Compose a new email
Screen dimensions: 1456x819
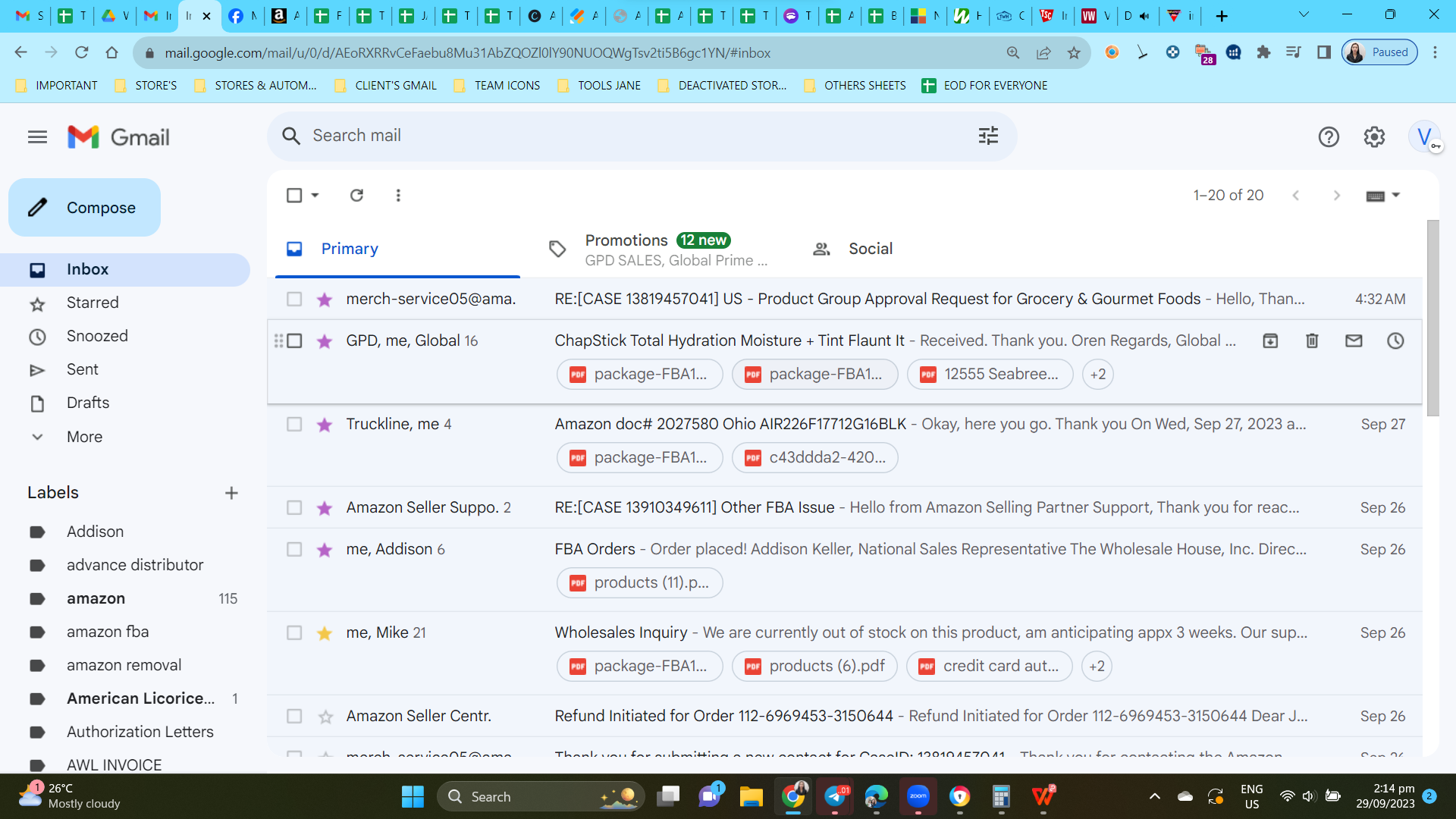coord(84,208)
